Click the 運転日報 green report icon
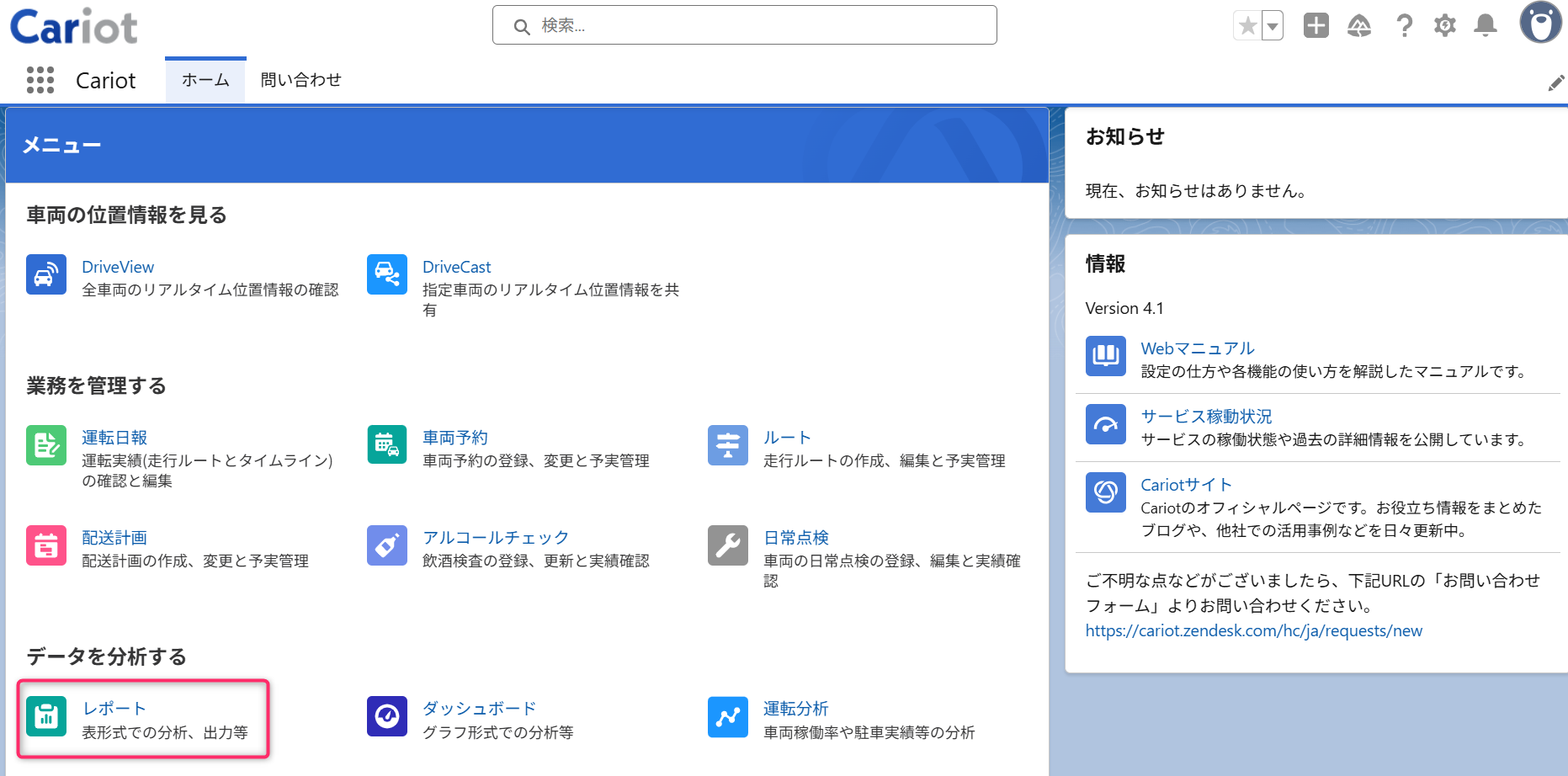This screenshot has height=776, width=1568. [x=46, y=445]
